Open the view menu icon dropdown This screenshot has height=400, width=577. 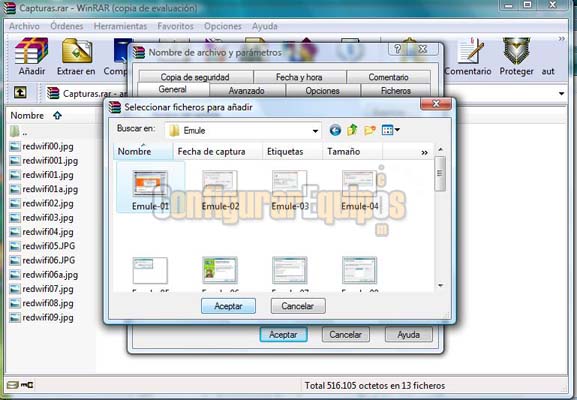coord(390,130)
